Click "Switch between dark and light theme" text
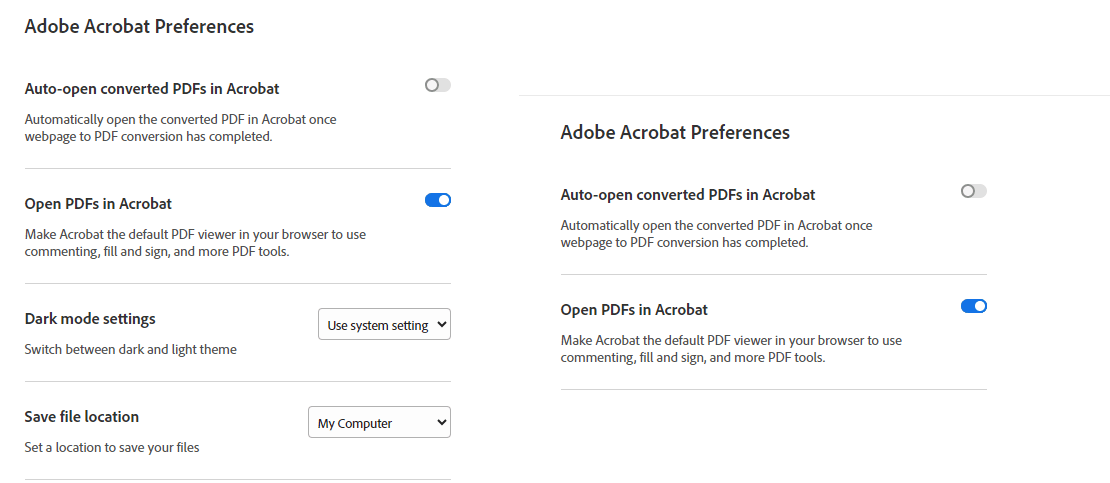 [x=130, y=350]
